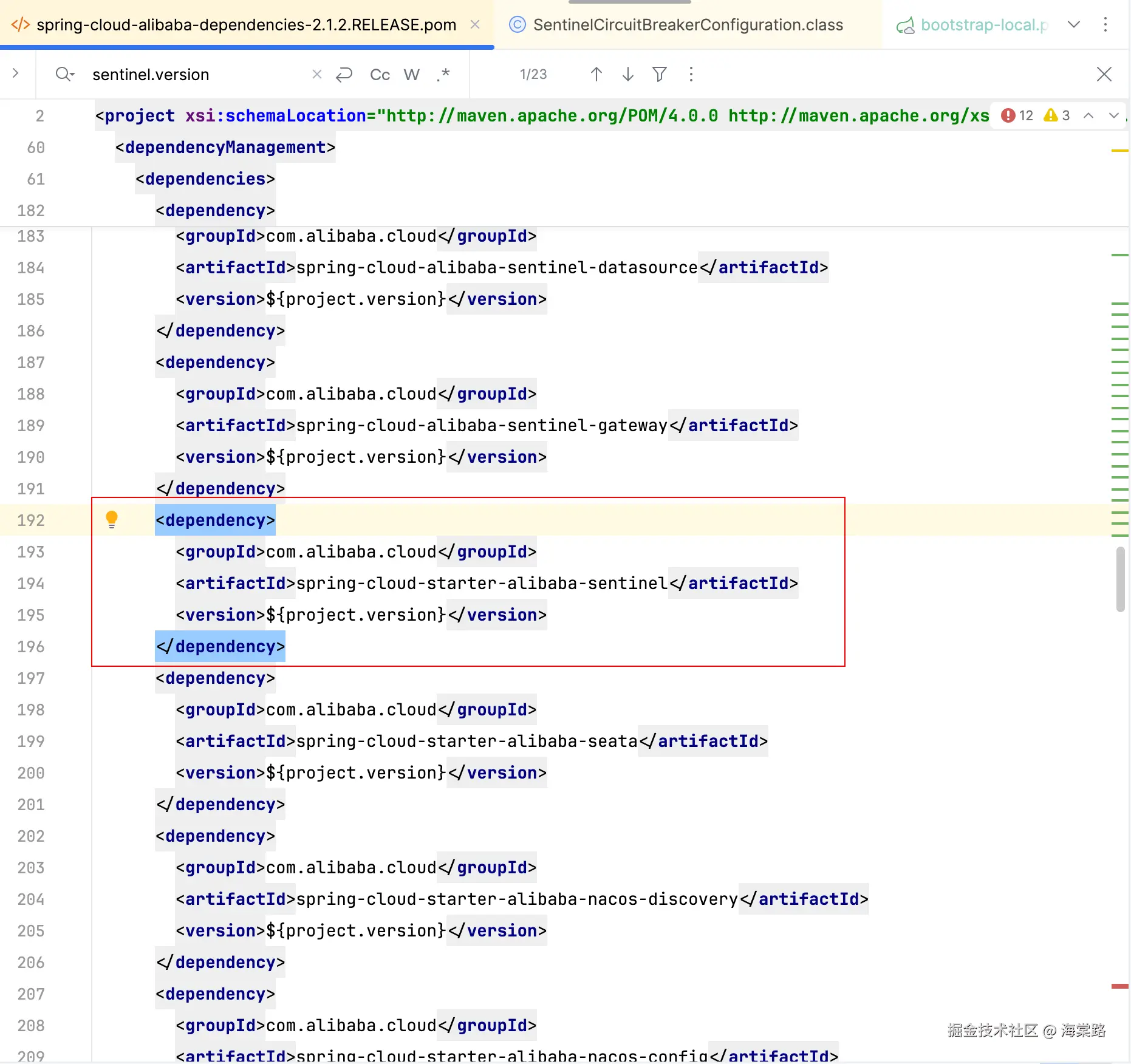Click the closing dependency tag on line 196
This screenshot has width=1131, height=1064.
click(x=220, y=647)
